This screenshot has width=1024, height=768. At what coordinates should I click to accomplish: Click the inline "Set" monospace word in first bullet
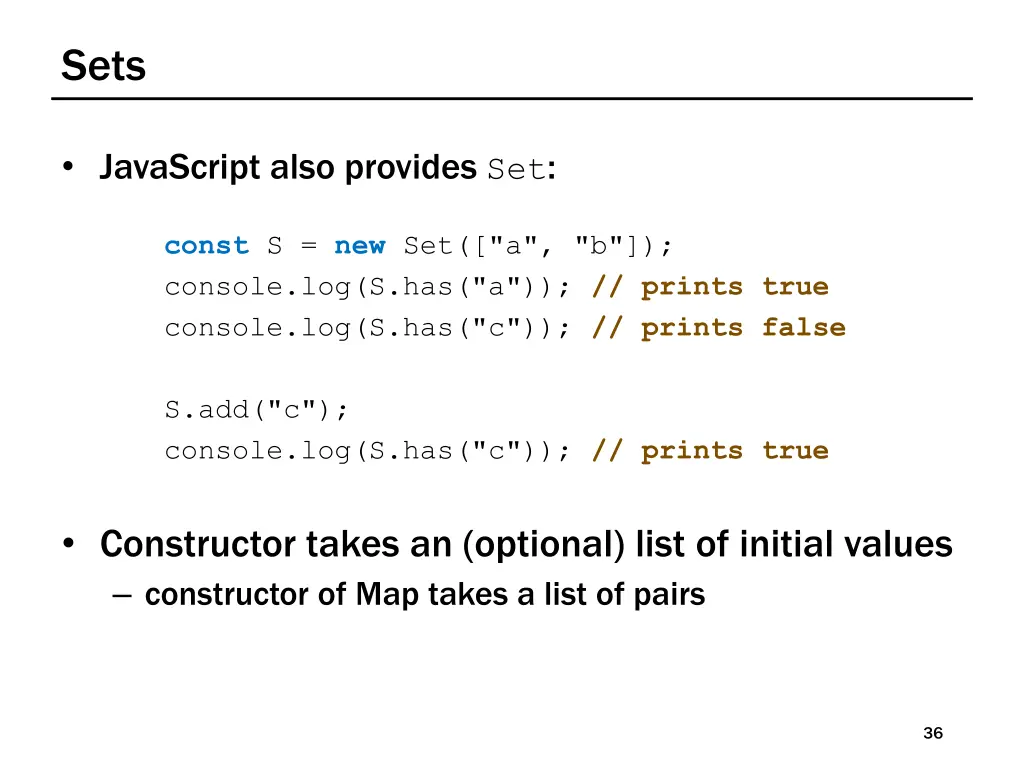[x=516, y=169]
